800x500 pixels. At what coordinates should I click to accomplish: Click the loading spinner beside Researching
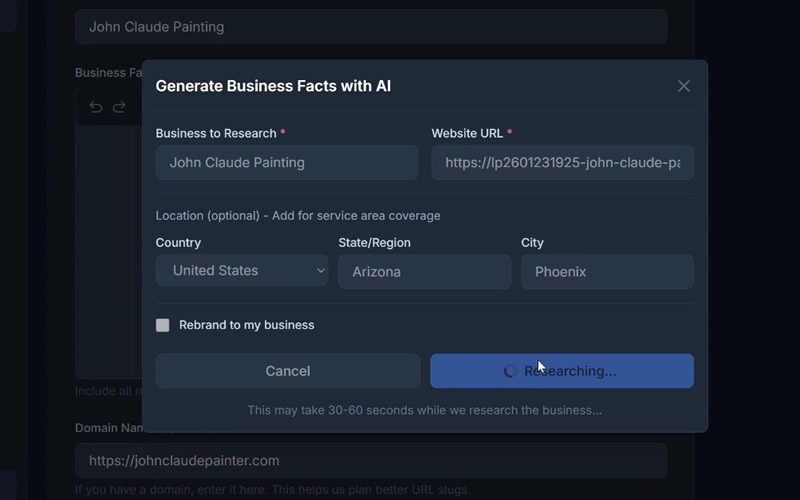coord(510,371)
